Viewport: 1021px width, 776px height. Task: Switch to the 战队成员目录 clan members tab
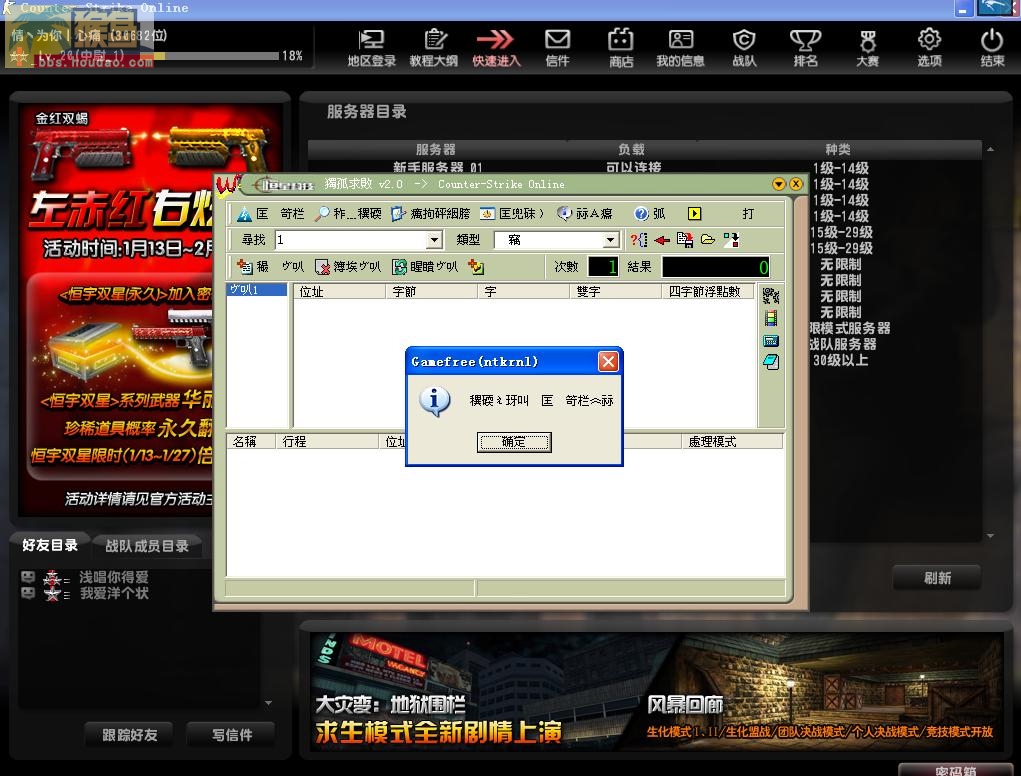pyautogui.click(x=147, y=546)
